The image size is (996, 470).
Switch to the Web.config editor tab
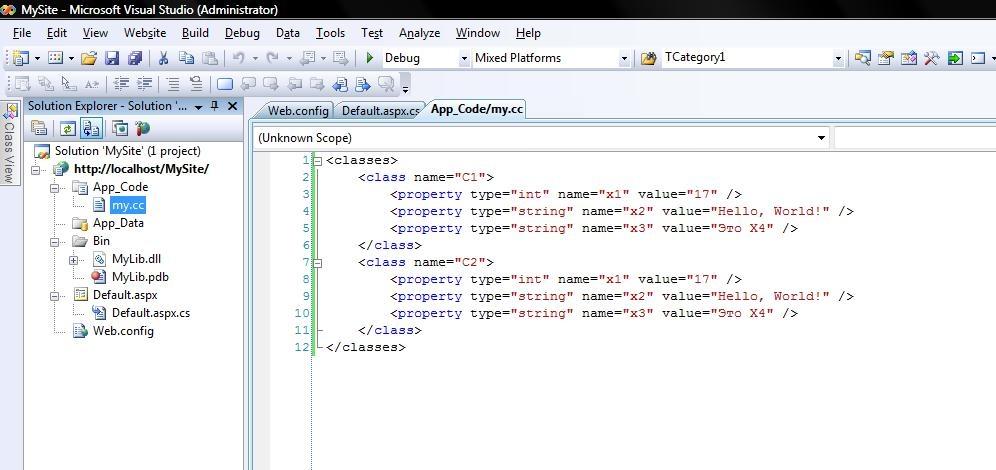[297, 111]
